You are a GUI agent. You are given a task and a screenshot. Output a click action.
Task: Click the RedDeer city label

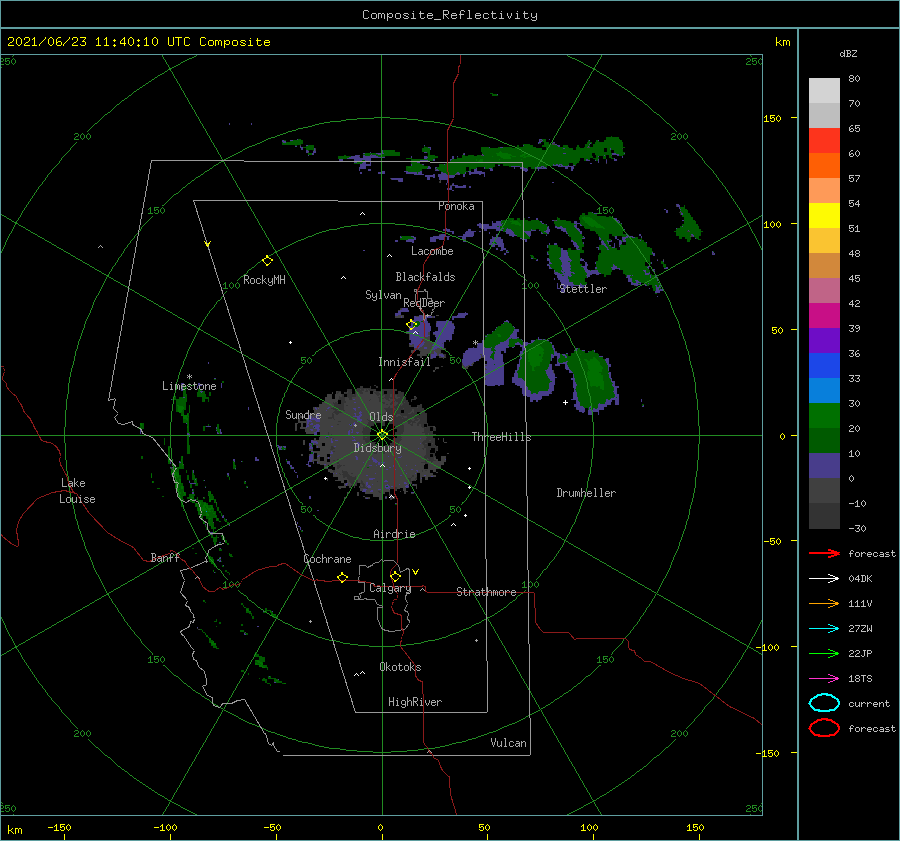[x=424, y=303]
